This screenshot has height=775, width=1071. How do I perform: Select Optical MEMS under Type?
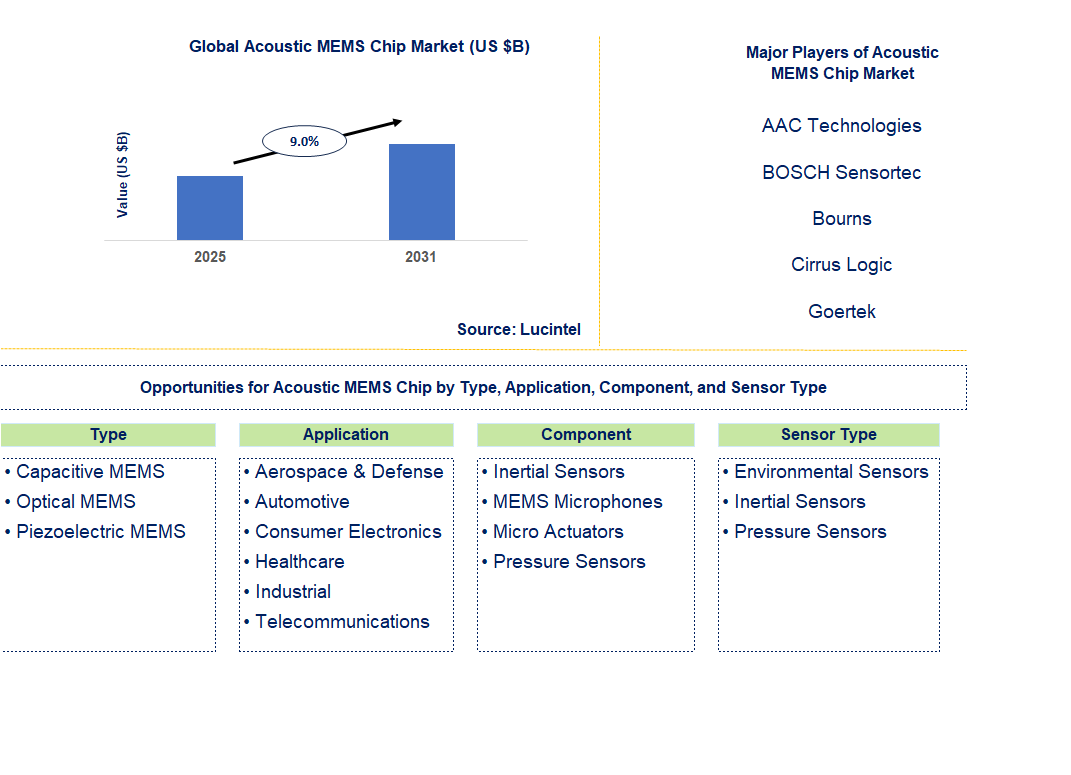click(76, 502)
